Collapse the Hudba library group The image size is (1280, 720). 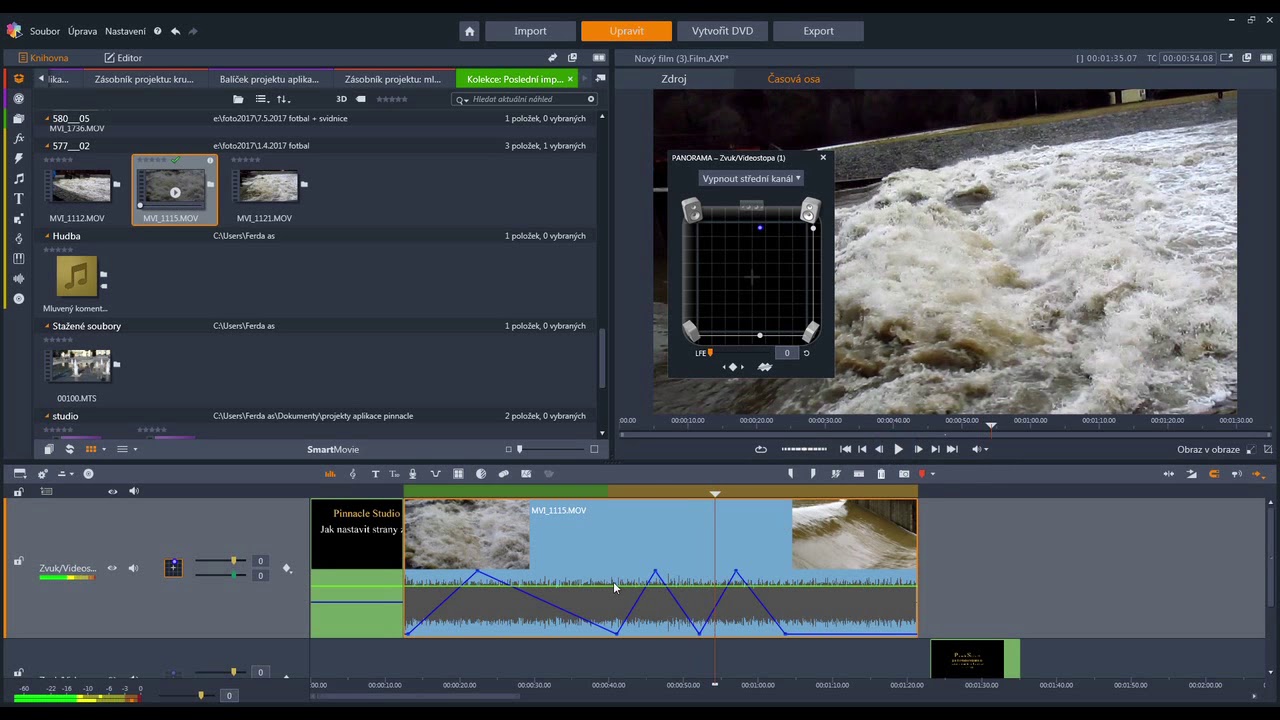47,236
